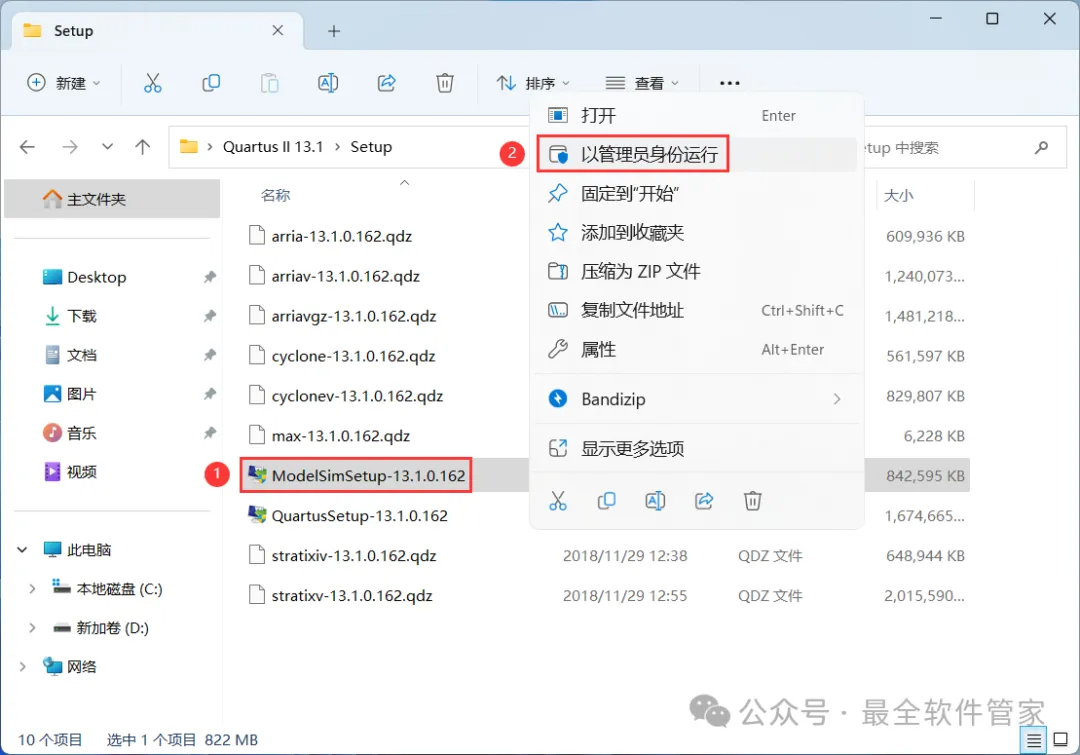Click the toolbar Paste clipboard icon
The height and width of the screenshot is (755, 1080).
click(269, 83)
